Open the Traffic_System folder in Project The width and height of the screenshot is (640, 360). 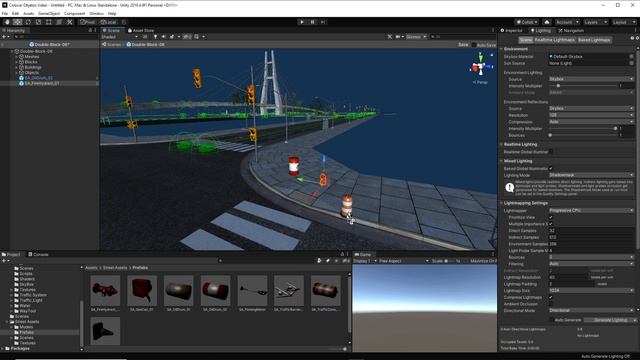coord(33,295)
